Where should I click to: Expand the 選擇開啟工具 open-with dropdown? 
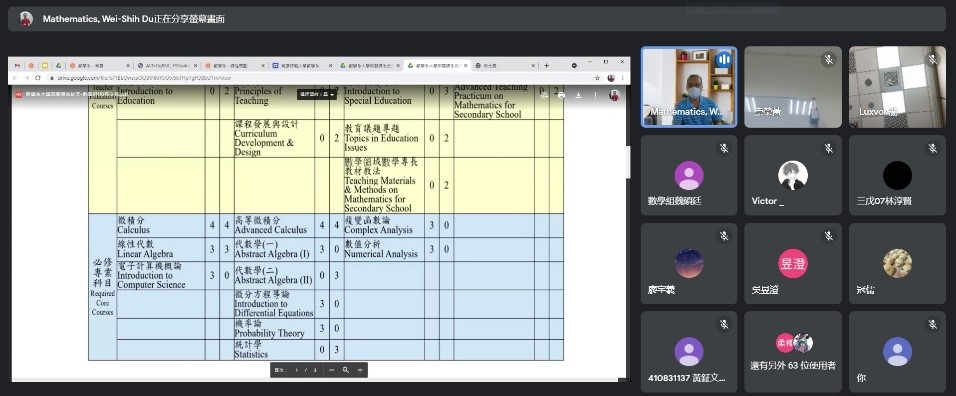point(316,94)
